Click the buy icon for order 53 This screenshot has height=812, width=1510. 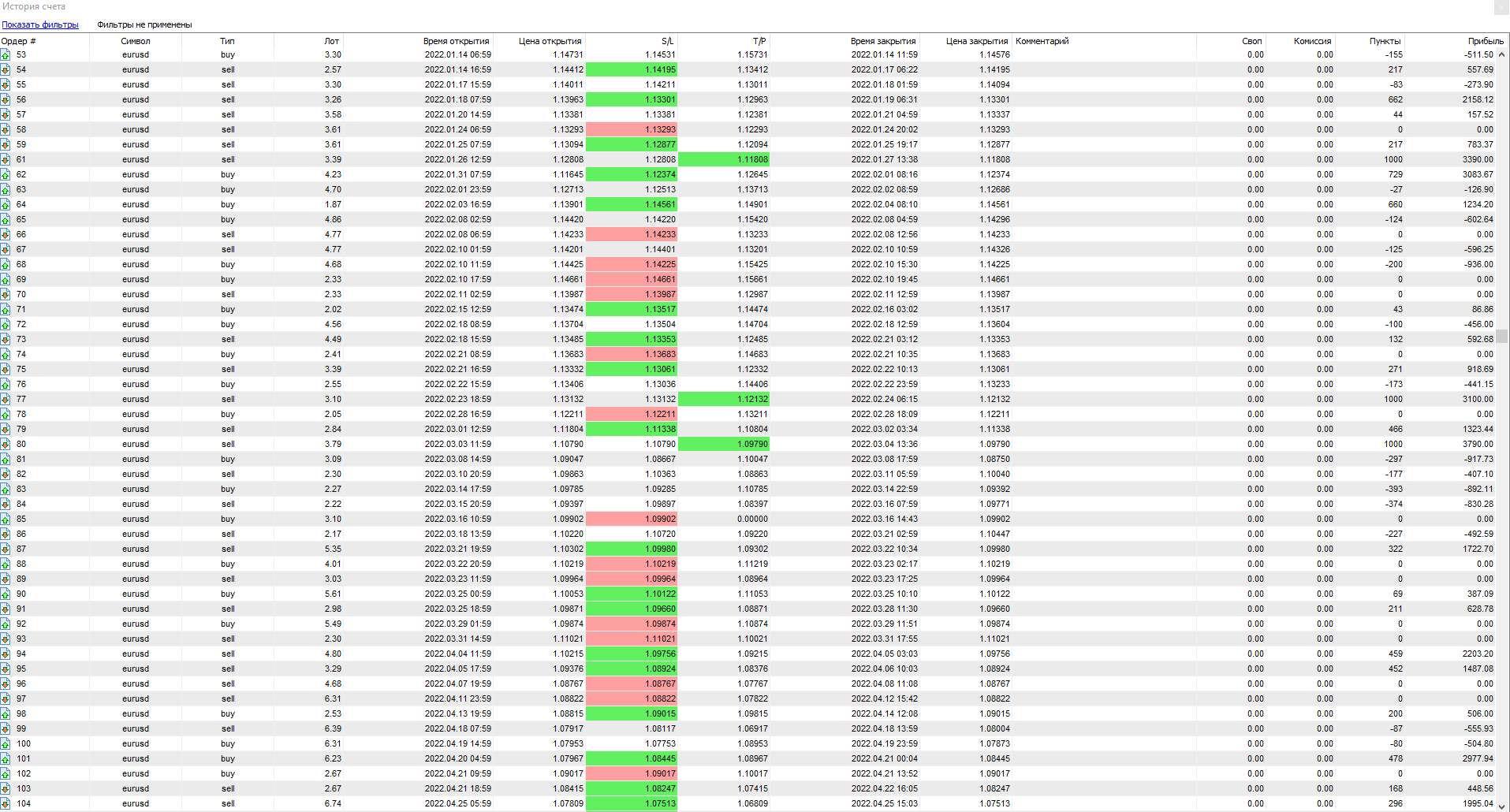(6, 55)
